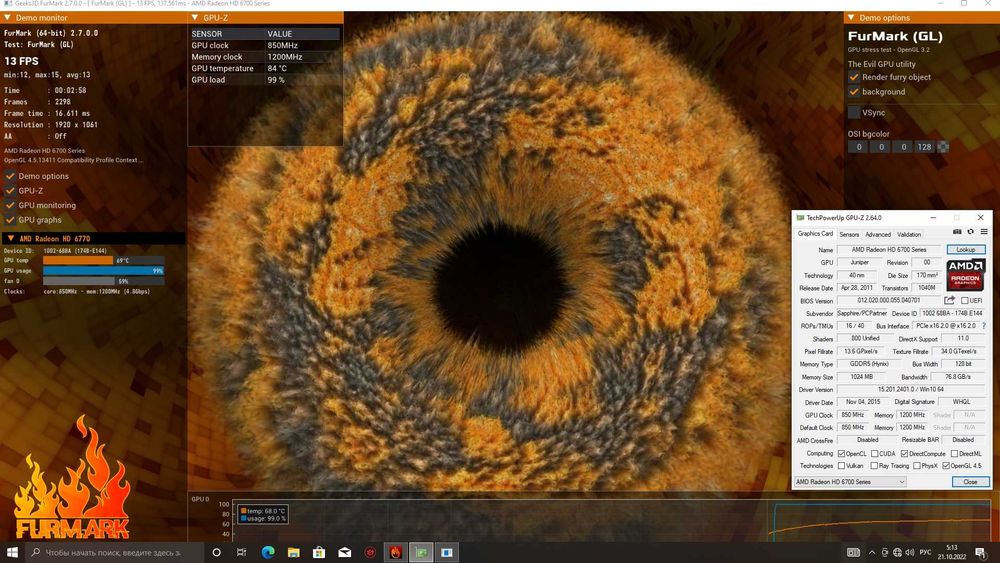Switch to the Sensors tab
This screenshot has height=563, width=1000.
[x=849, y=235]
